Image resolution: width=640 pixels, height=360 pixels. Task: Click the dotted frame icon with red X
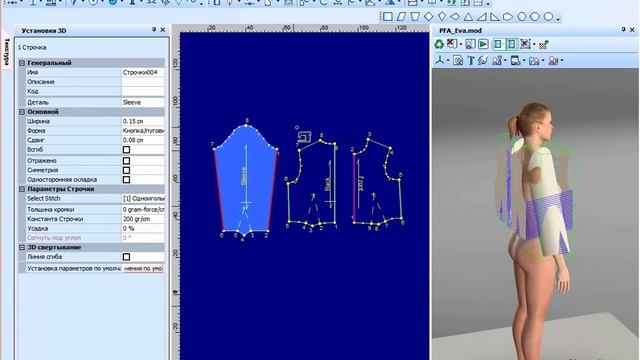tap(526, 44)
